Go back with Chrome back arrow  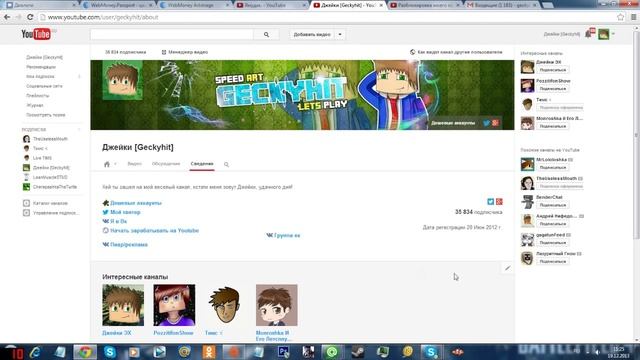(x=7, y=17)
